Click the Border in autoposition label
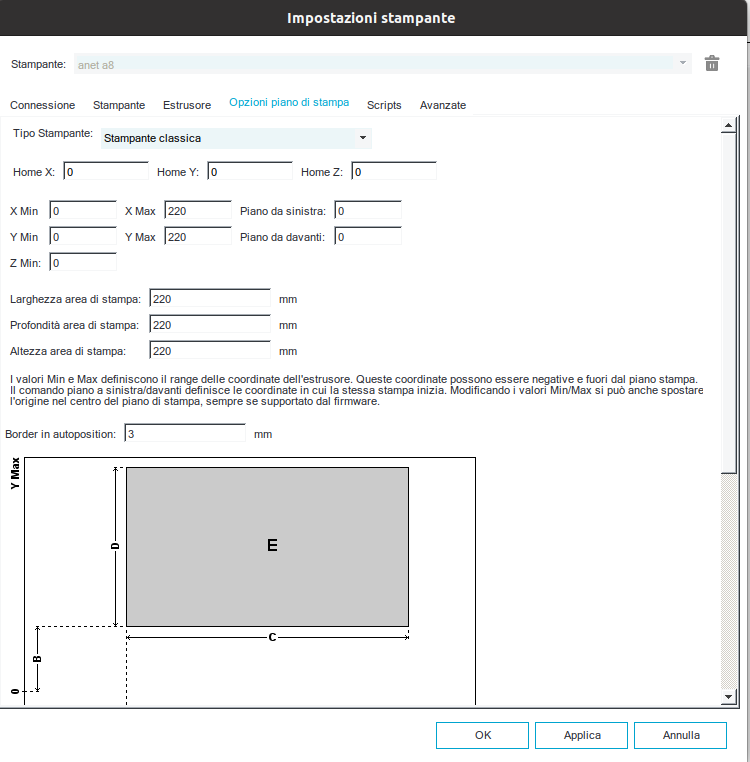 click(x=60, y=434)
